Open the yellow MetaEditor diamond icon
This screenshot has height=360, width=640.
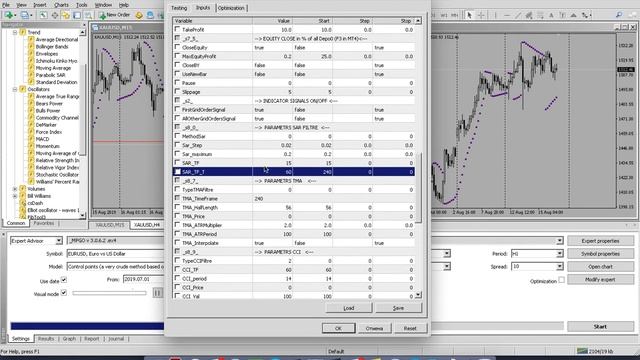pos(139,16)
